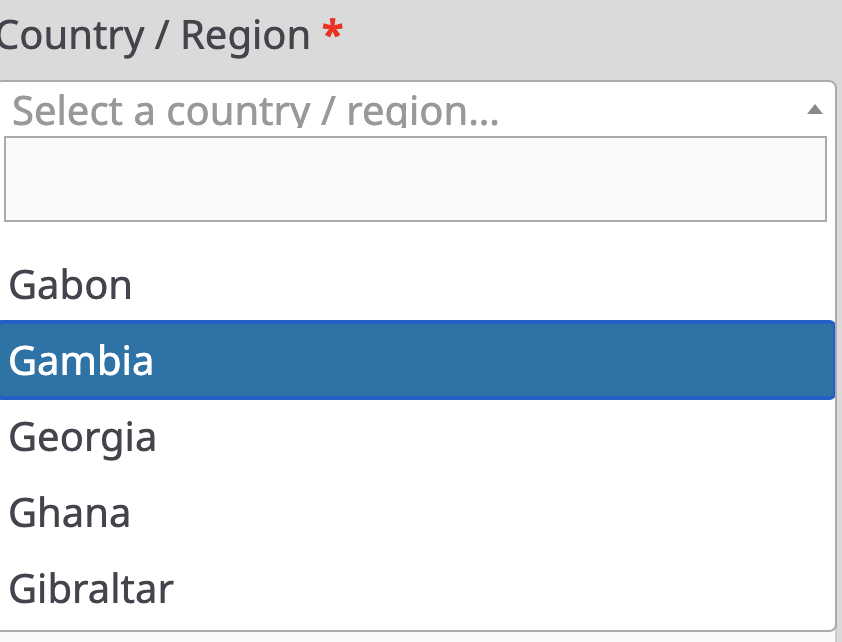Select the entry just above Gibraltar
842x642 pixels.
click(x=70, y=513)
